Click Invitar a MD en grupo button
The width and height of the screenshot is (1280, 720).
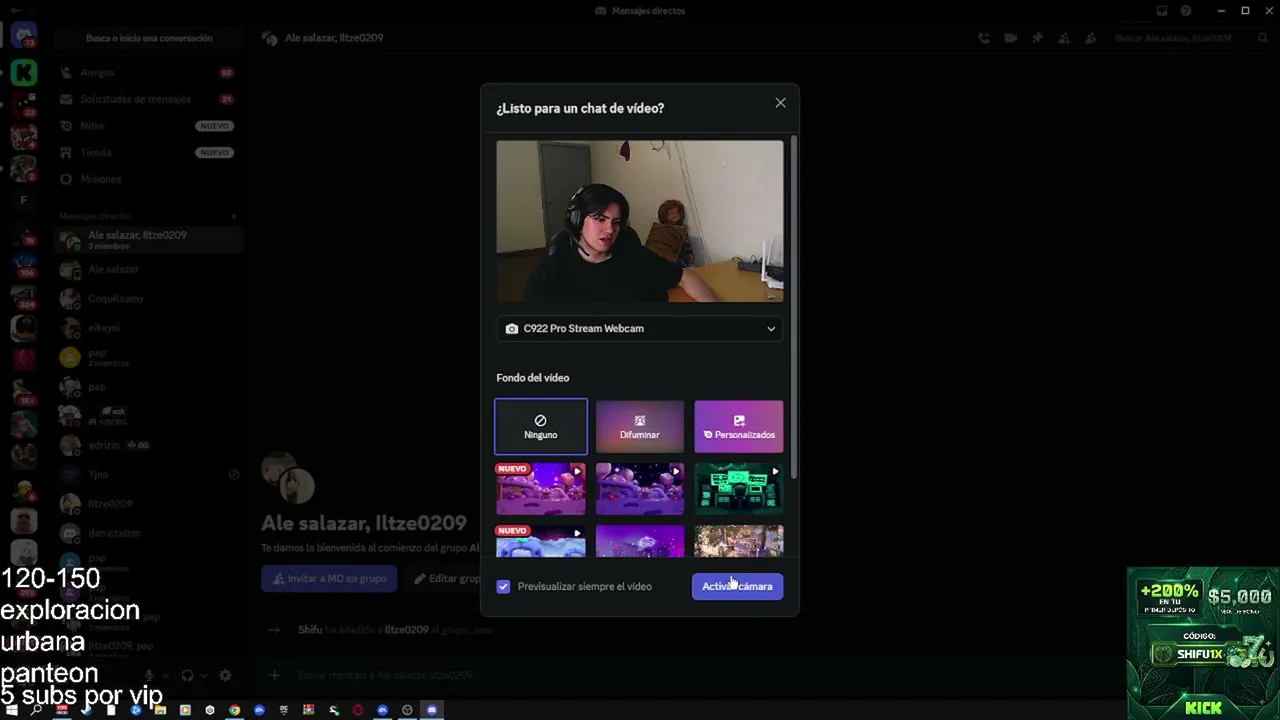click(329, 578)
